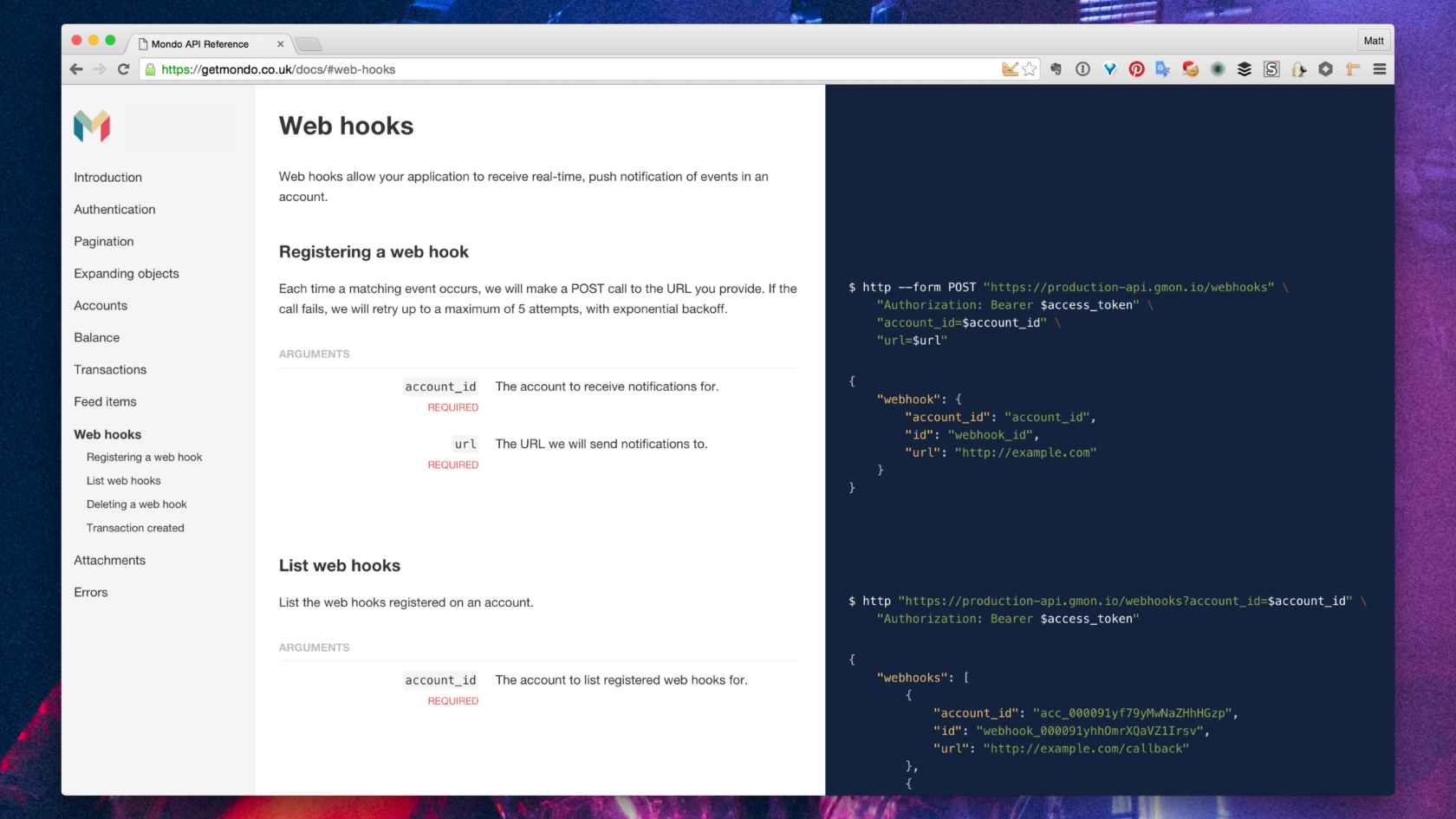Click the List web hooks main heading
The image size is (1456, 819).
point(340,566)
